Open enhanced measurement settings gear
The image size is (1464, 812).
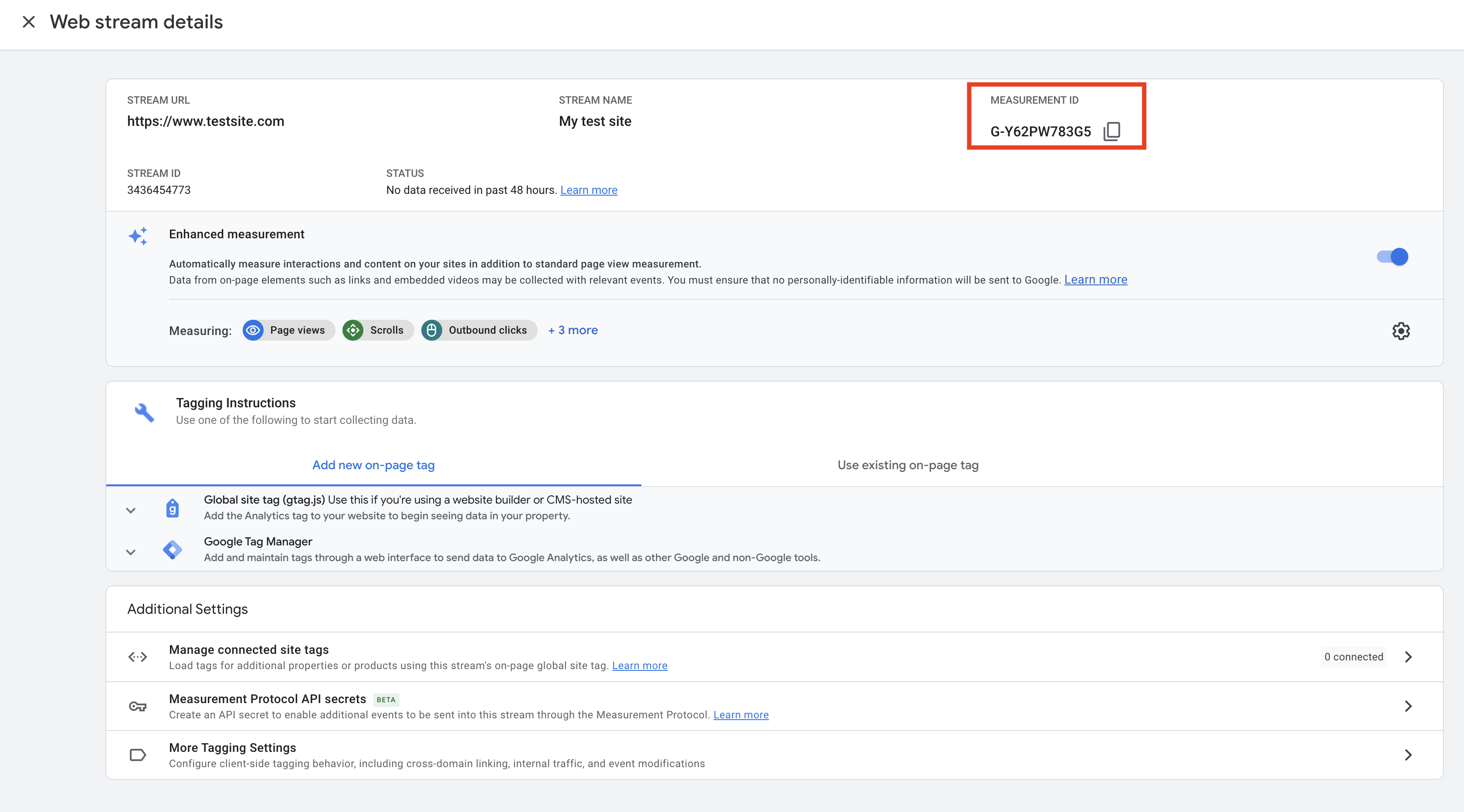point(1401,331)
